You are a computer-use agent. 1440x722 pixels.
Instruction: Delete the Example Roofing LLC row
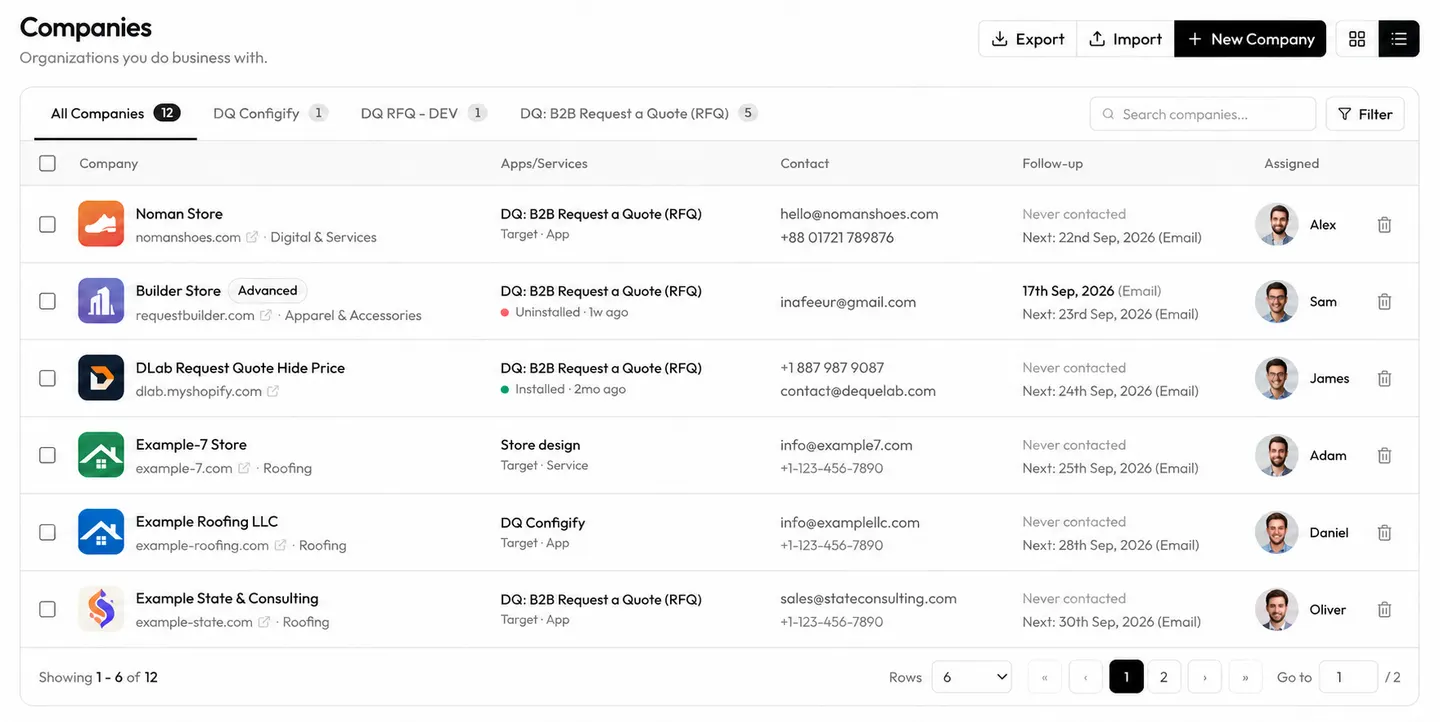[1385, 532]
